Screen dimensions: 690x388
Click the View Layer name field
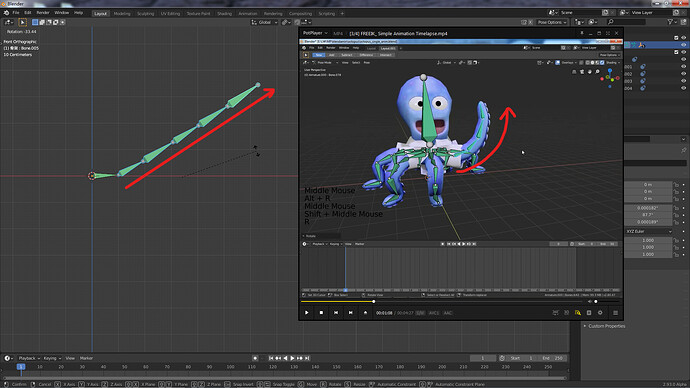point(651,13)
